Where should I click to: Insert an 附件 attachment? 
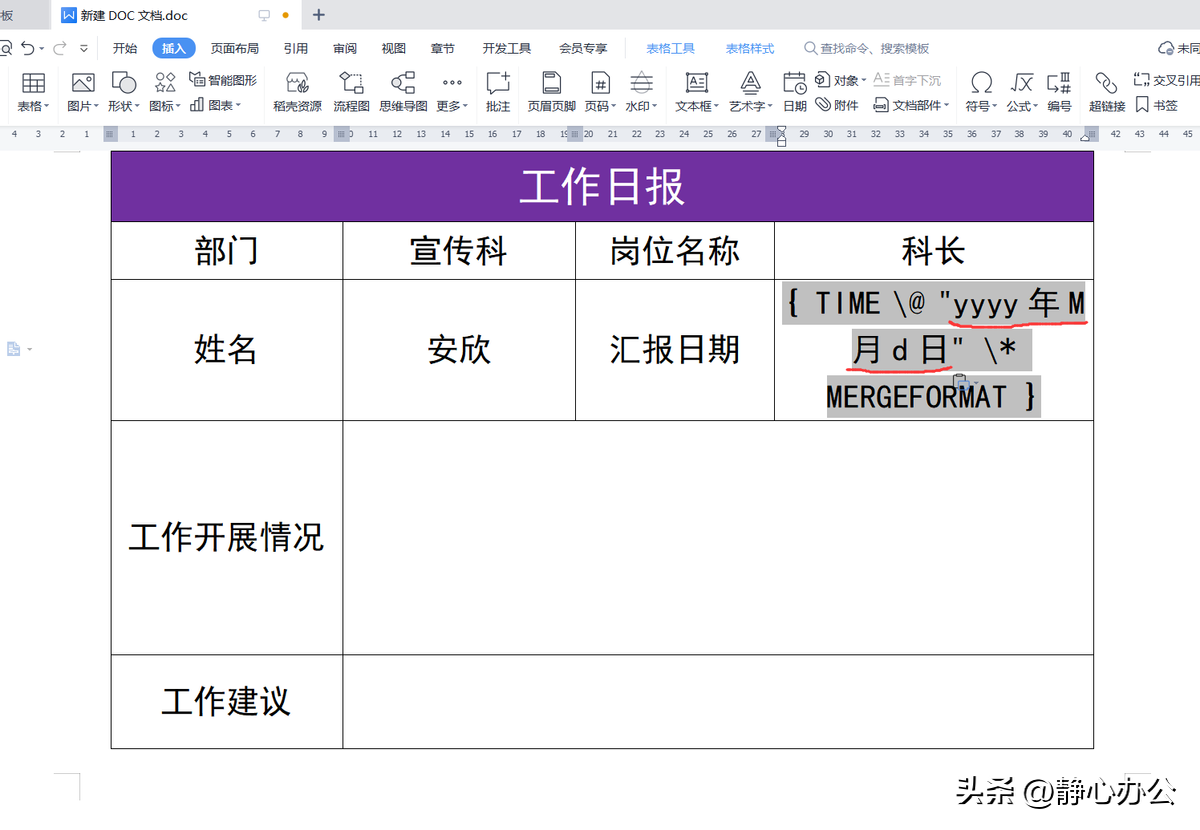pos(836,105)
